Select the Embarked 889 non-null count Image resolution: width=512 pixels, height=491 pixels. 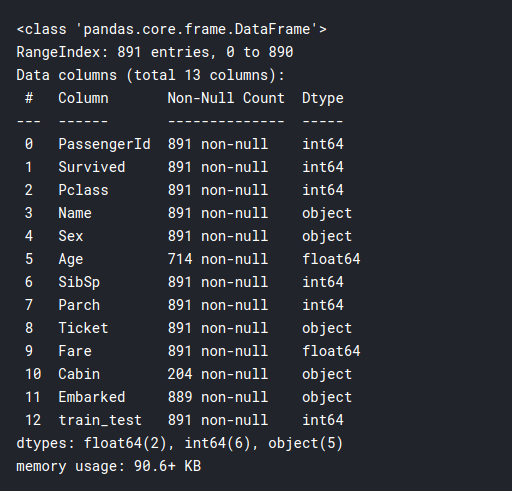pos(218,397)
